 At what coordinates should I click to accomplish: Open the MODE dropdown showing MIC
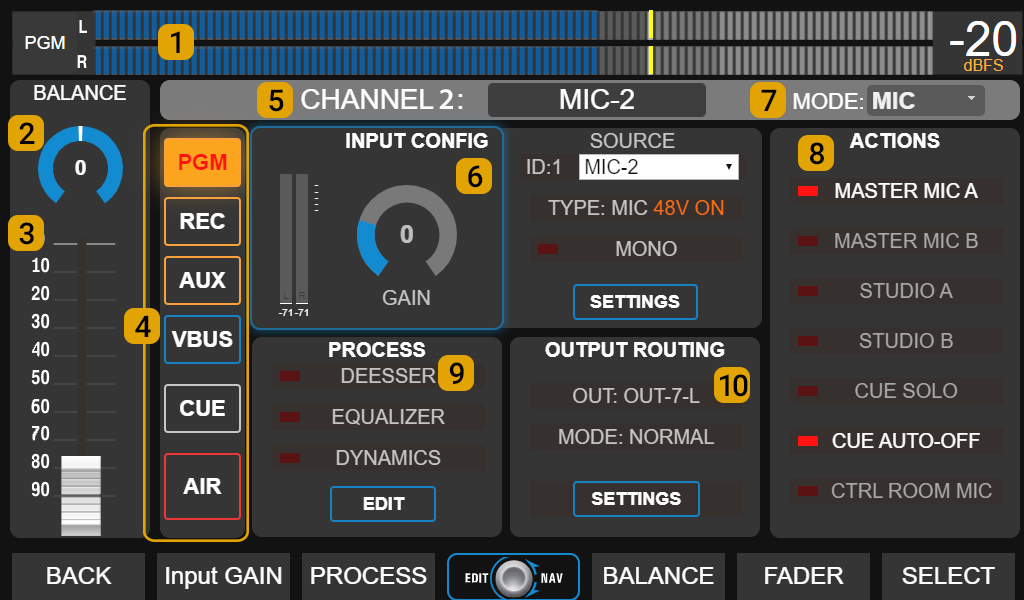(925, 101)
